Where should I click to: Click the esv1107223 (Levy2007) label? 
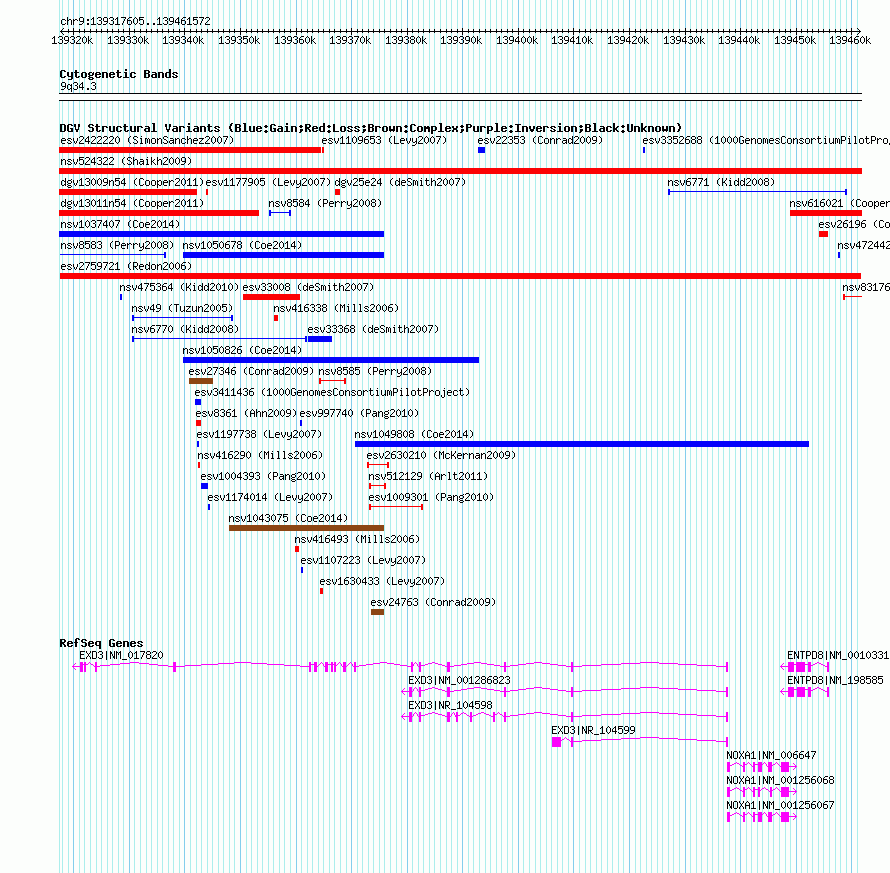click(363, 560)
